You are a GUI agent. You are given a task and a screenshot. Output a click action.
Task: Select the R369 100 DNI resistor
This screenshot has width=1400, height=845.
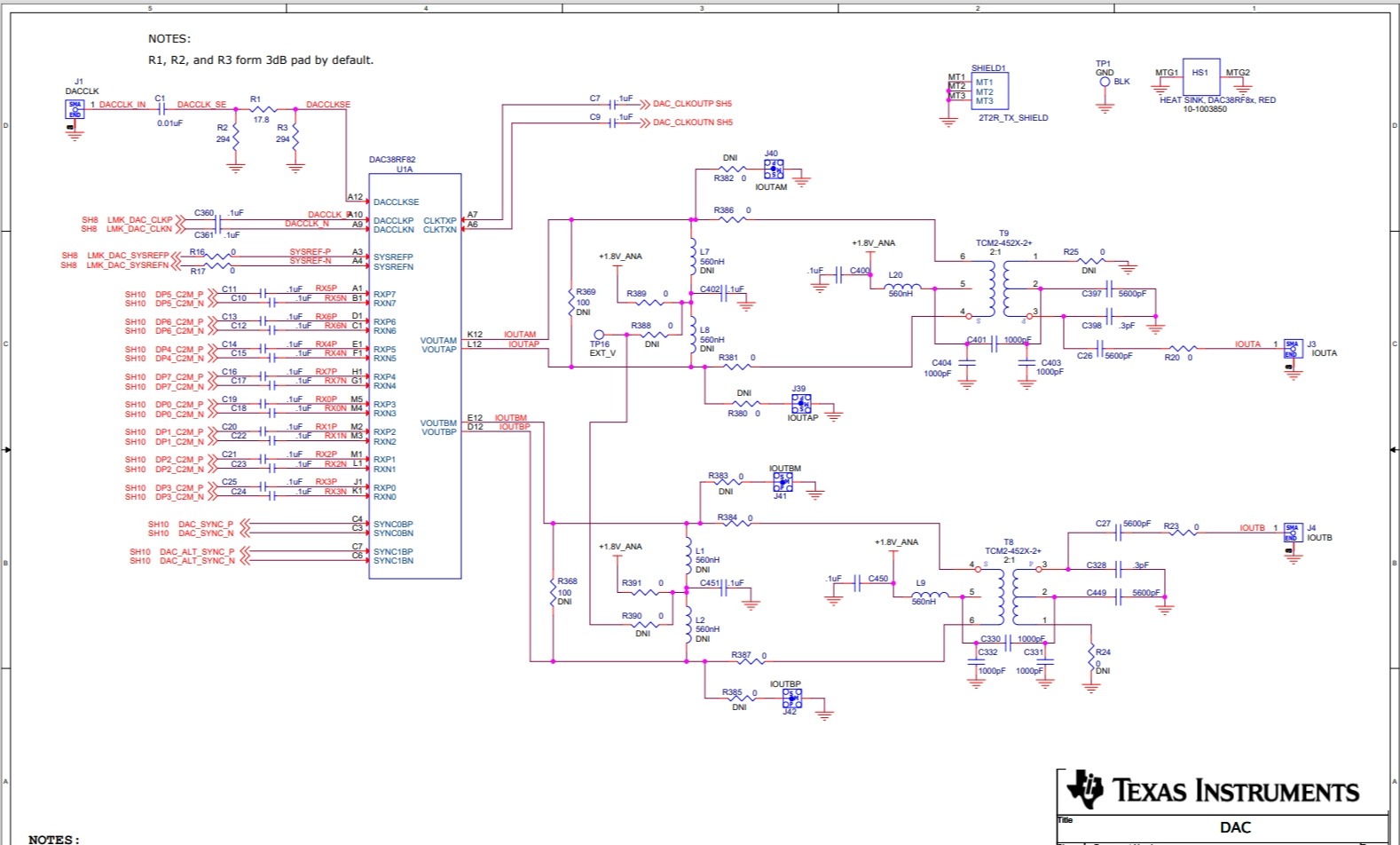(x=571, y=302)
